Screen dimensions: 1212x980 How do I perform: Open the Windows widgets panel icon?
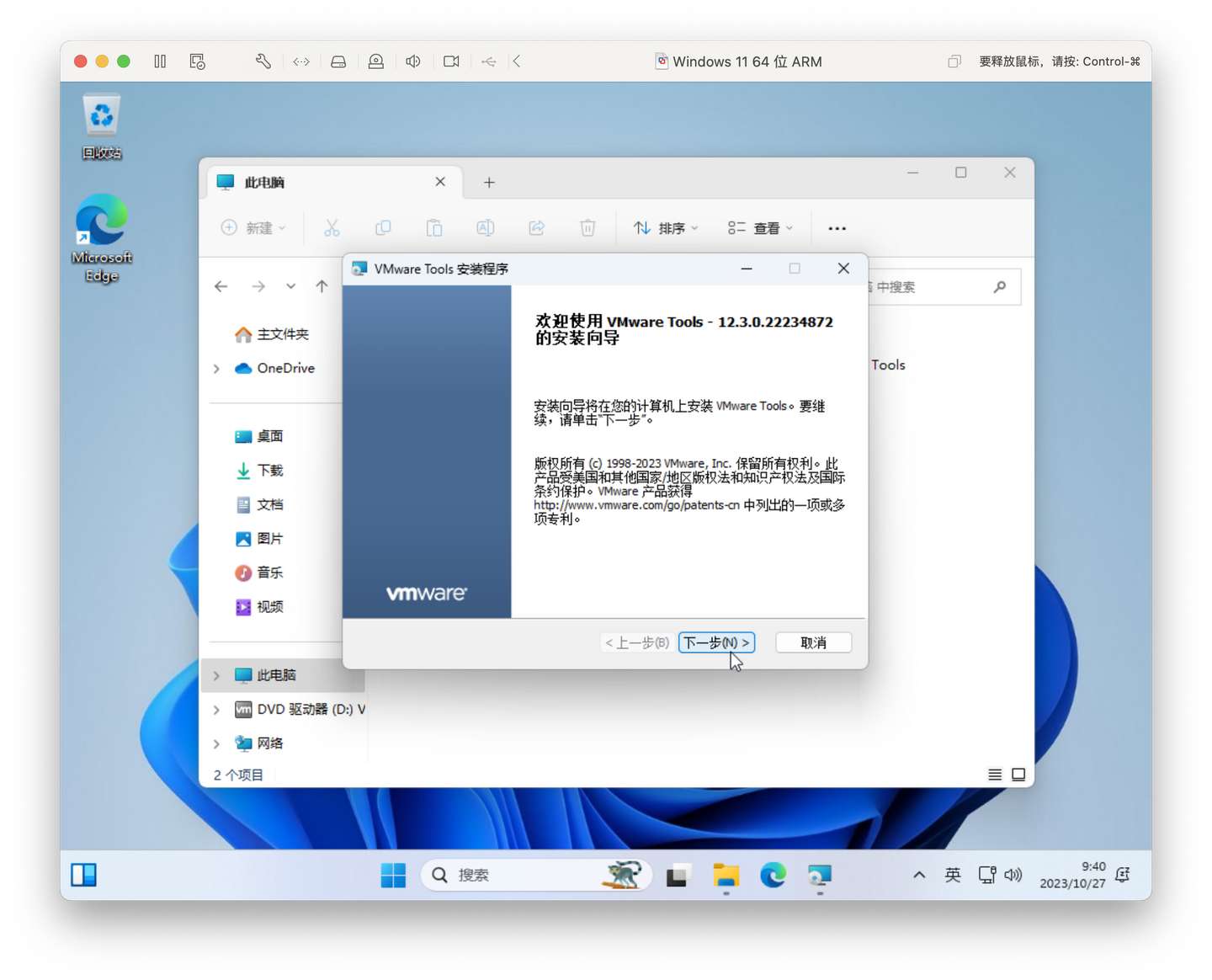84,876
